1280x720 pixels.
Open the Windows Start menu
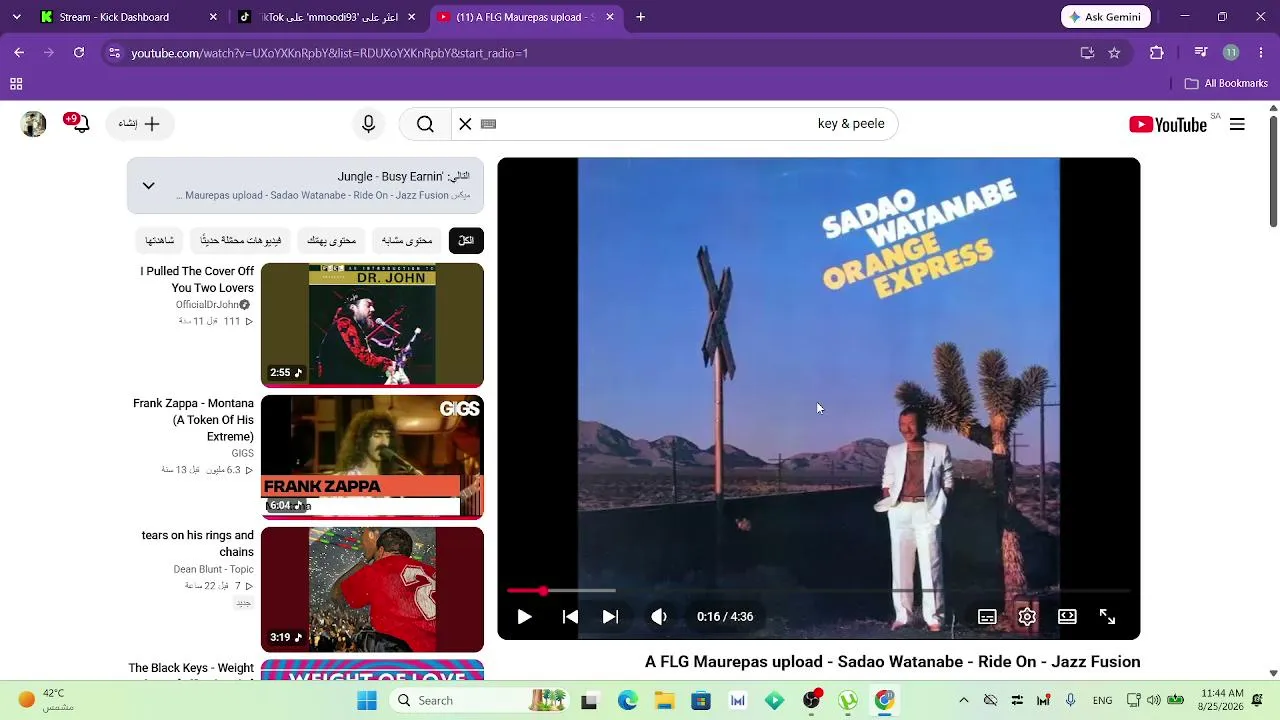tap(367, 700)
